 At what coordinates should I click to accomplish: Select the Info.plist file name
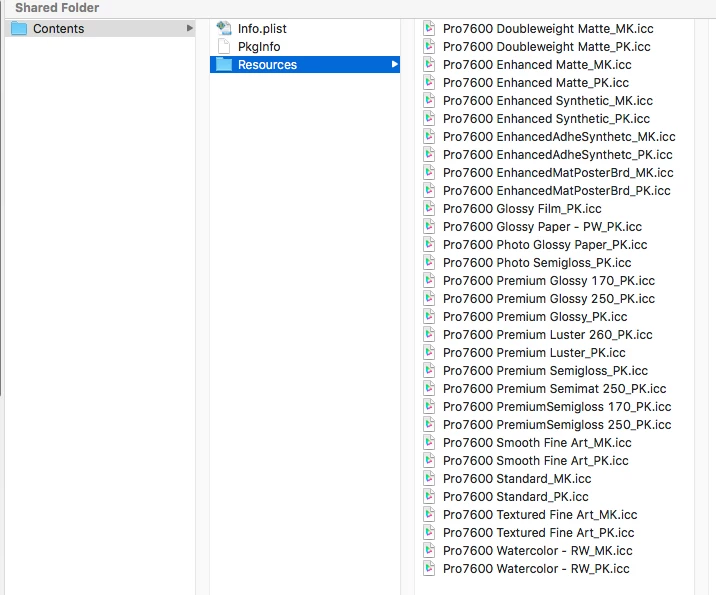[x=262, y=28]
